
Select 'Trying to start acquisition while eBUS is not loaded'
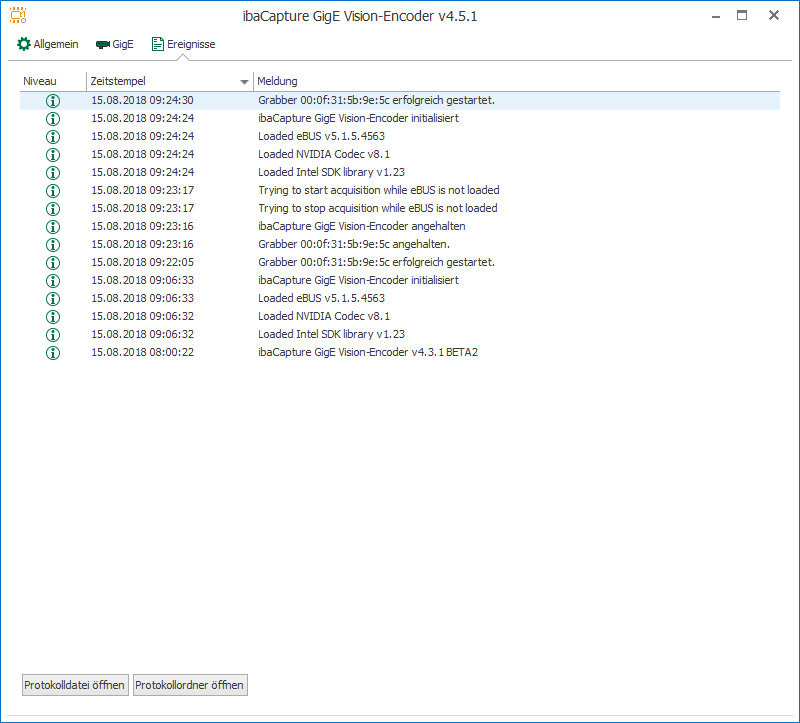click(x=379, y=190)
